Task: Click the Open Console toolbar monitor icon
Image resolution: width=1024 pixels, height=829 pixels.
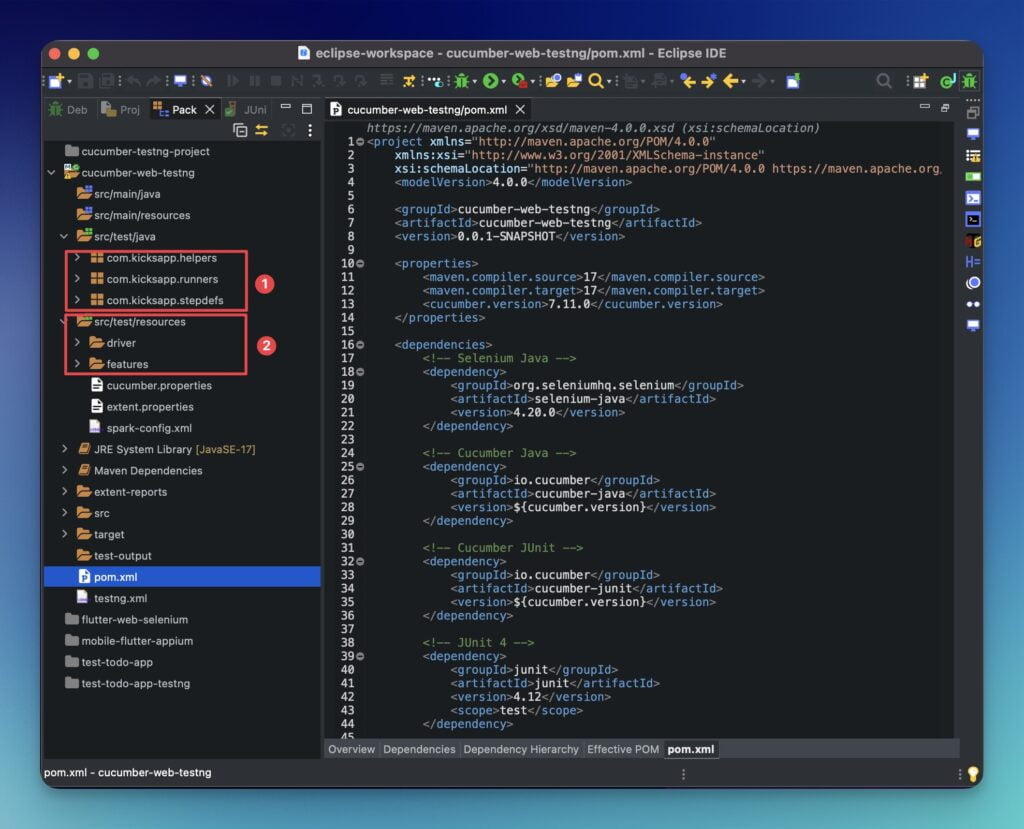Action: (x=180, y=81)
